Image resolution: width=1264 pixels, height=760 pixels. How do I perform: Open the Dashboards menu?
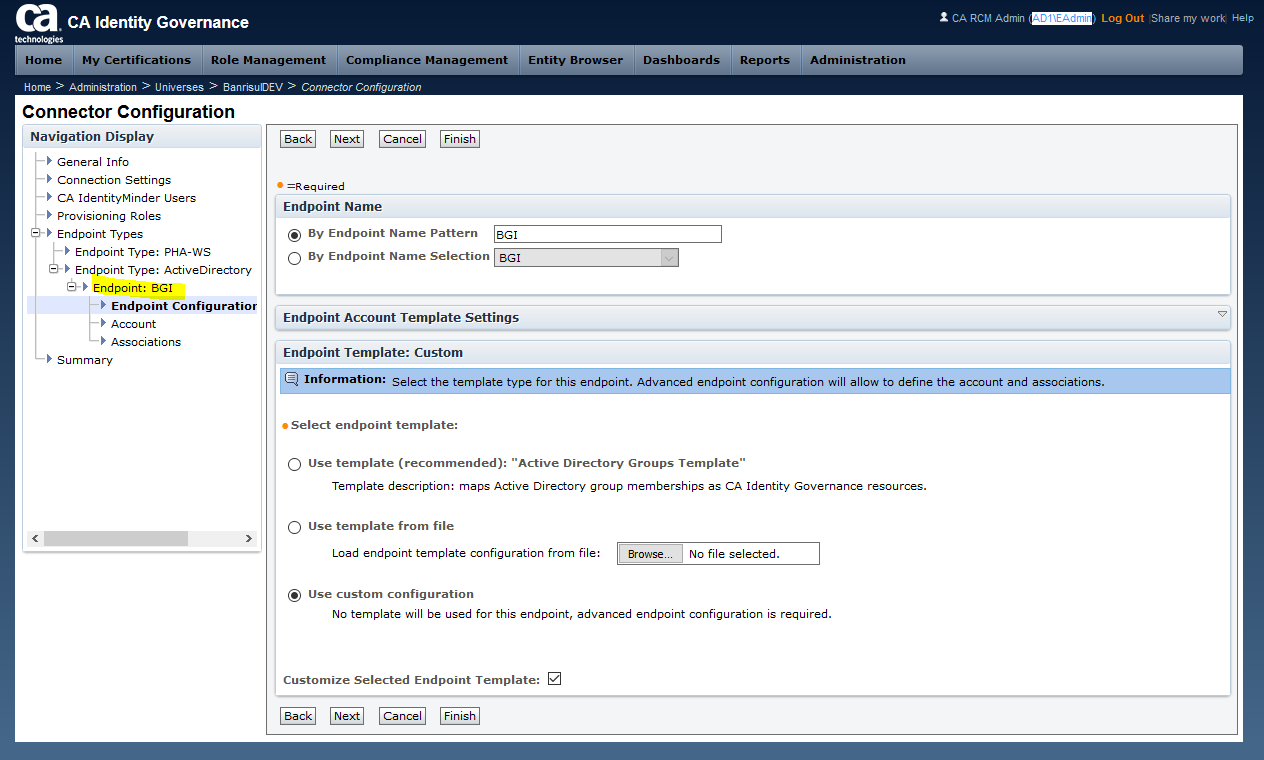tap(682, 60)
